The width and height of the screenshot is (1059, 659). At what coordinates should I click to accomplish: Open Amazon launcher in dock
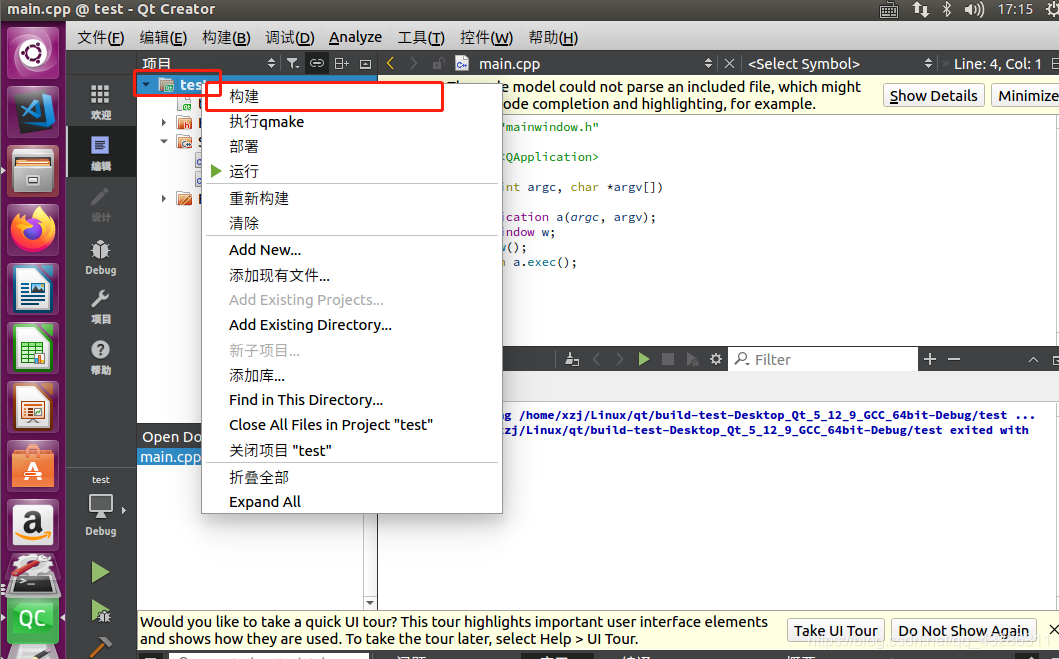pyautogui.click(x=33, y=525)
